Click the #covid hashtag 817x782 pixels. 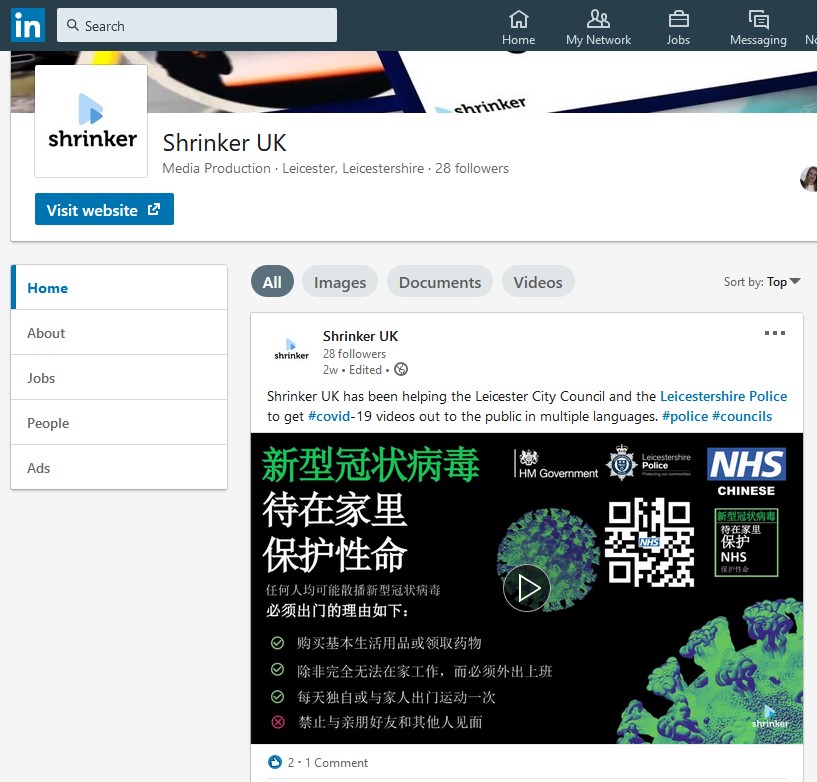(x=329, y=416)
